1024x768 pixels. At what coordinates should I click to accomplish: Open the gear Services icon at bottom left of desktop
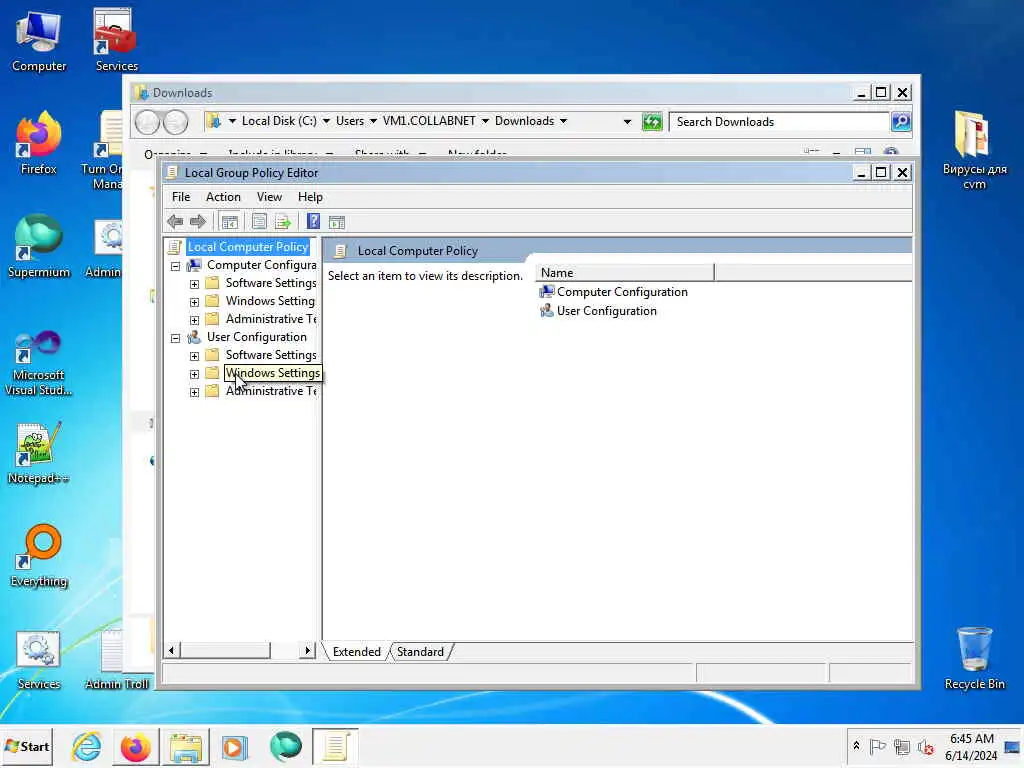[x=39, y=660]
